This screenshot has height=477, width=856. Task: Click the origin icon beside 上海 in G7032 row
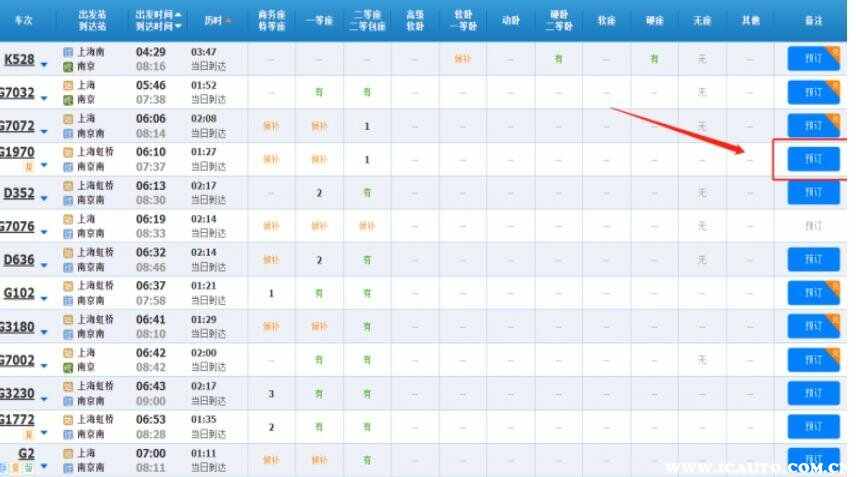coord(68,86)
